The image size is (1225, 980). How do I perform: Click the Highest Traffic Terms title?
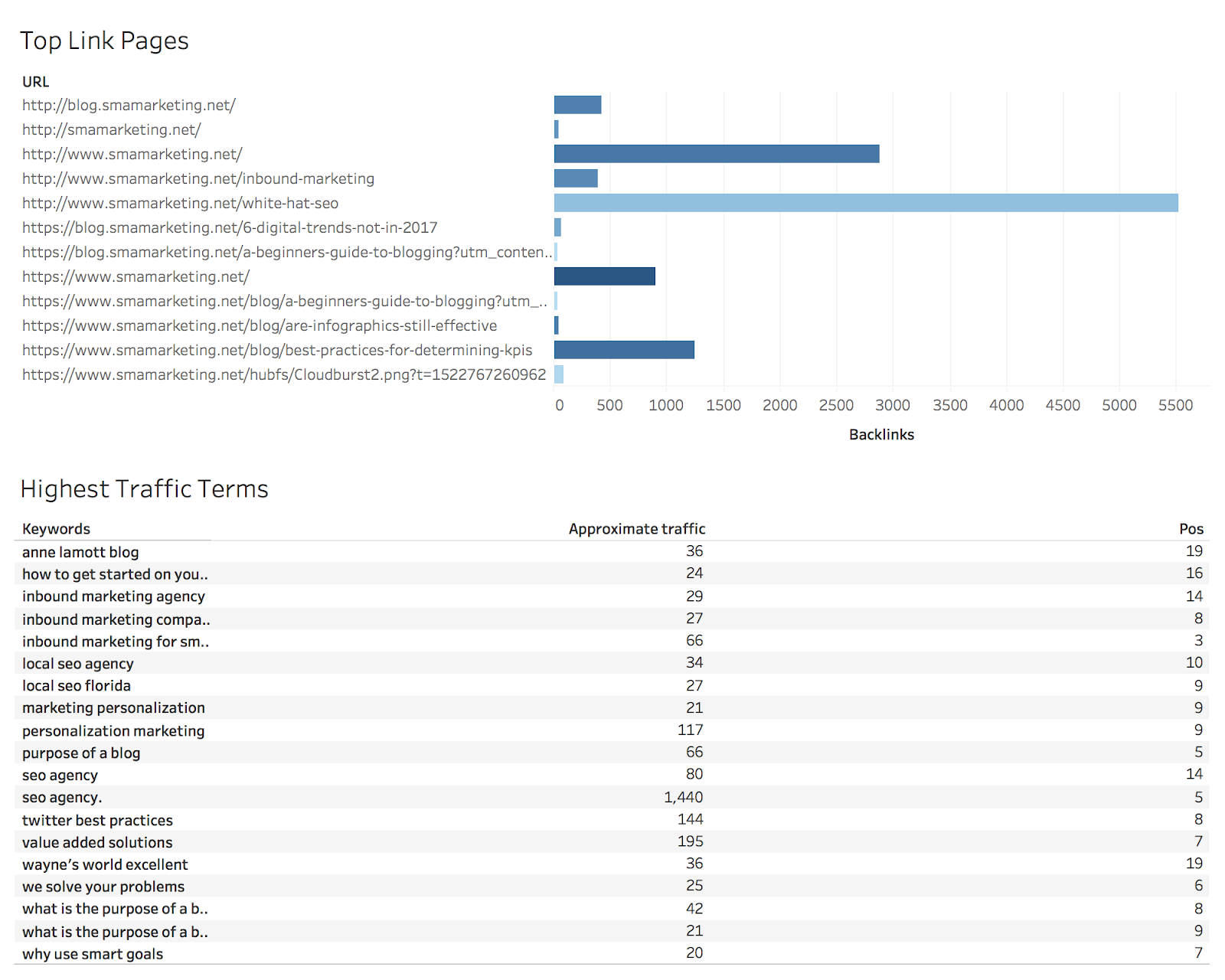[144, 489]
